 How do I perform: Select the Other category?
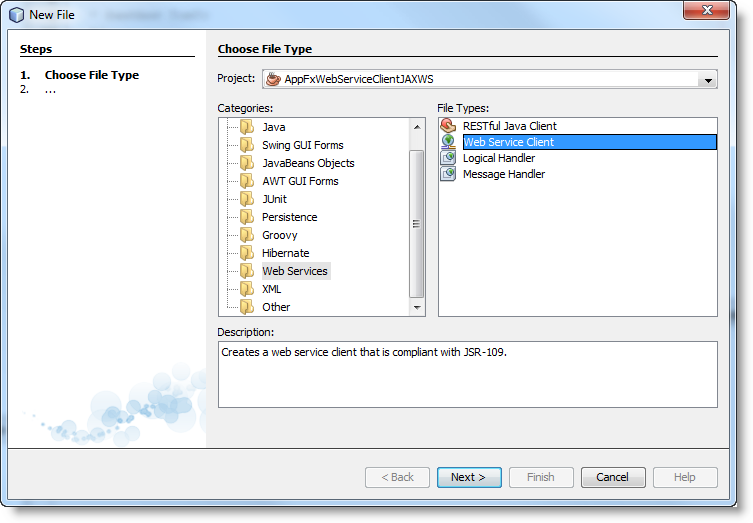point(276,307)
